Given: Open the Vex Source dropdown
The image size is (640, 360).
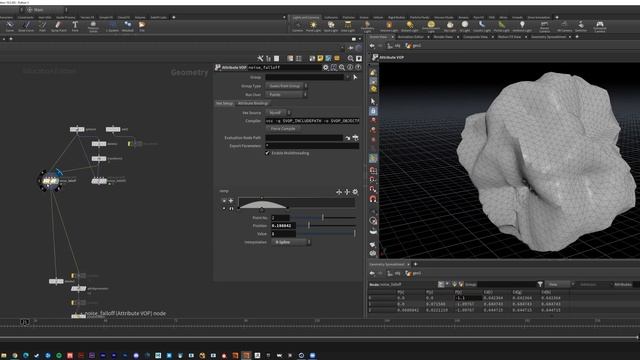Looking at the screenshot, I should (278, 112).
